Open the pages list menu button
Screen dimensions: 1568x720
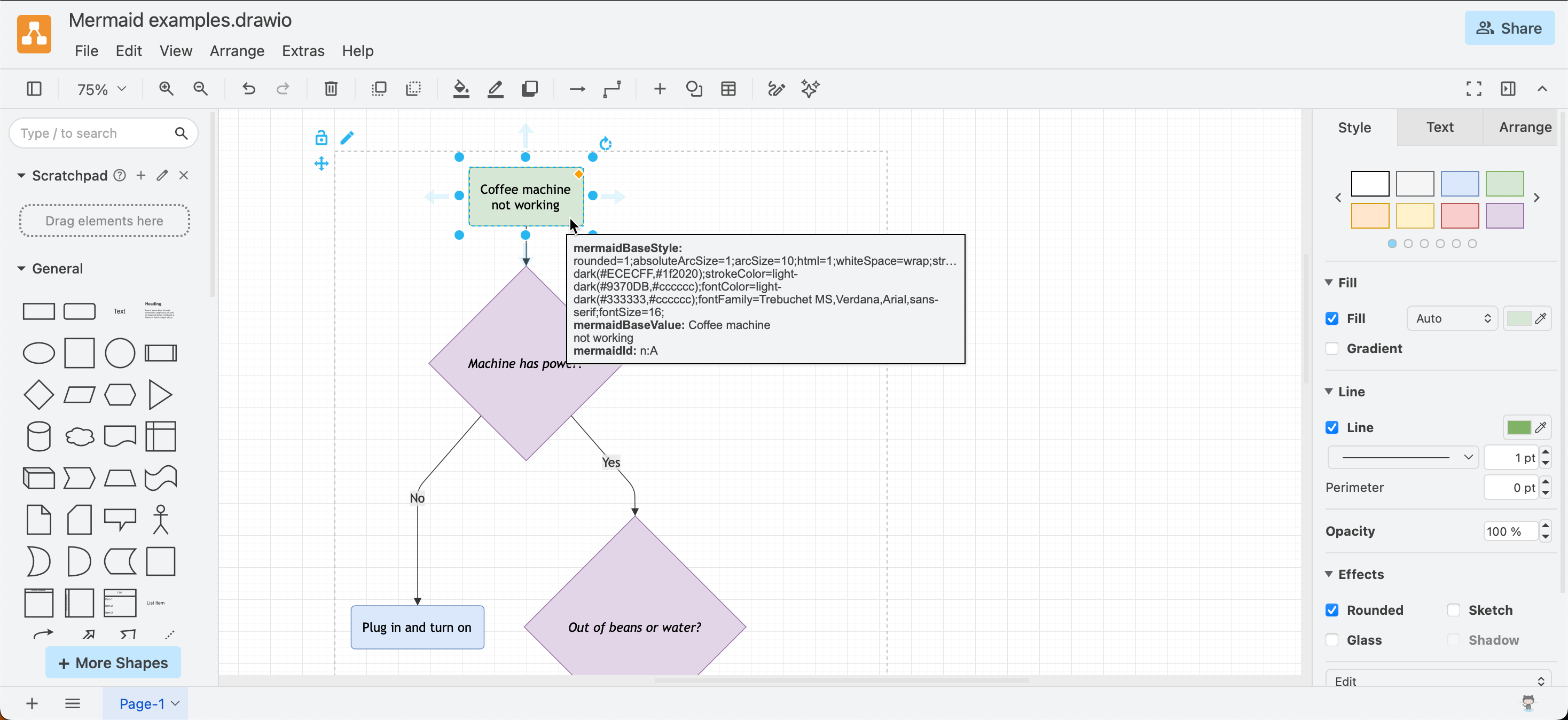(x=73, y=703)
